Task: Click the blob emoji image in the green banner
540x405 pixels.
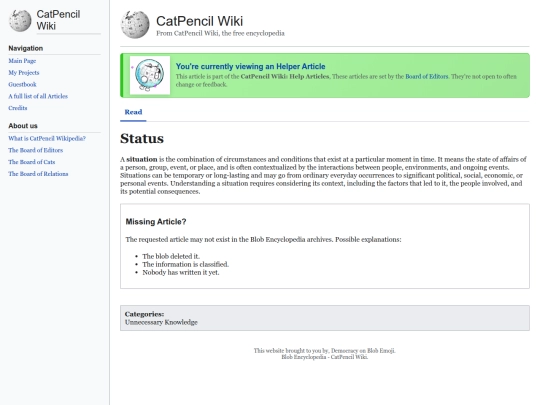Action: point(150,75)
